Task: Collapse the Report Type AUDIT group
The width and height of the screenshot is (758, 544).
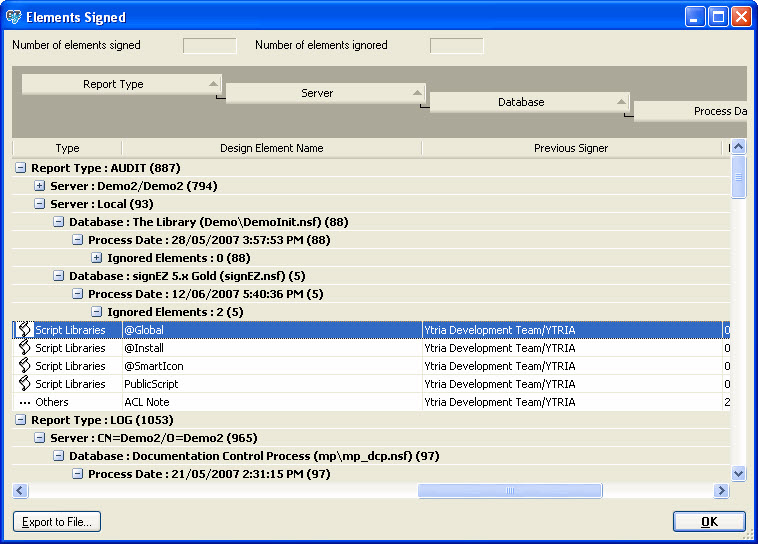Action: click(21, 168)
